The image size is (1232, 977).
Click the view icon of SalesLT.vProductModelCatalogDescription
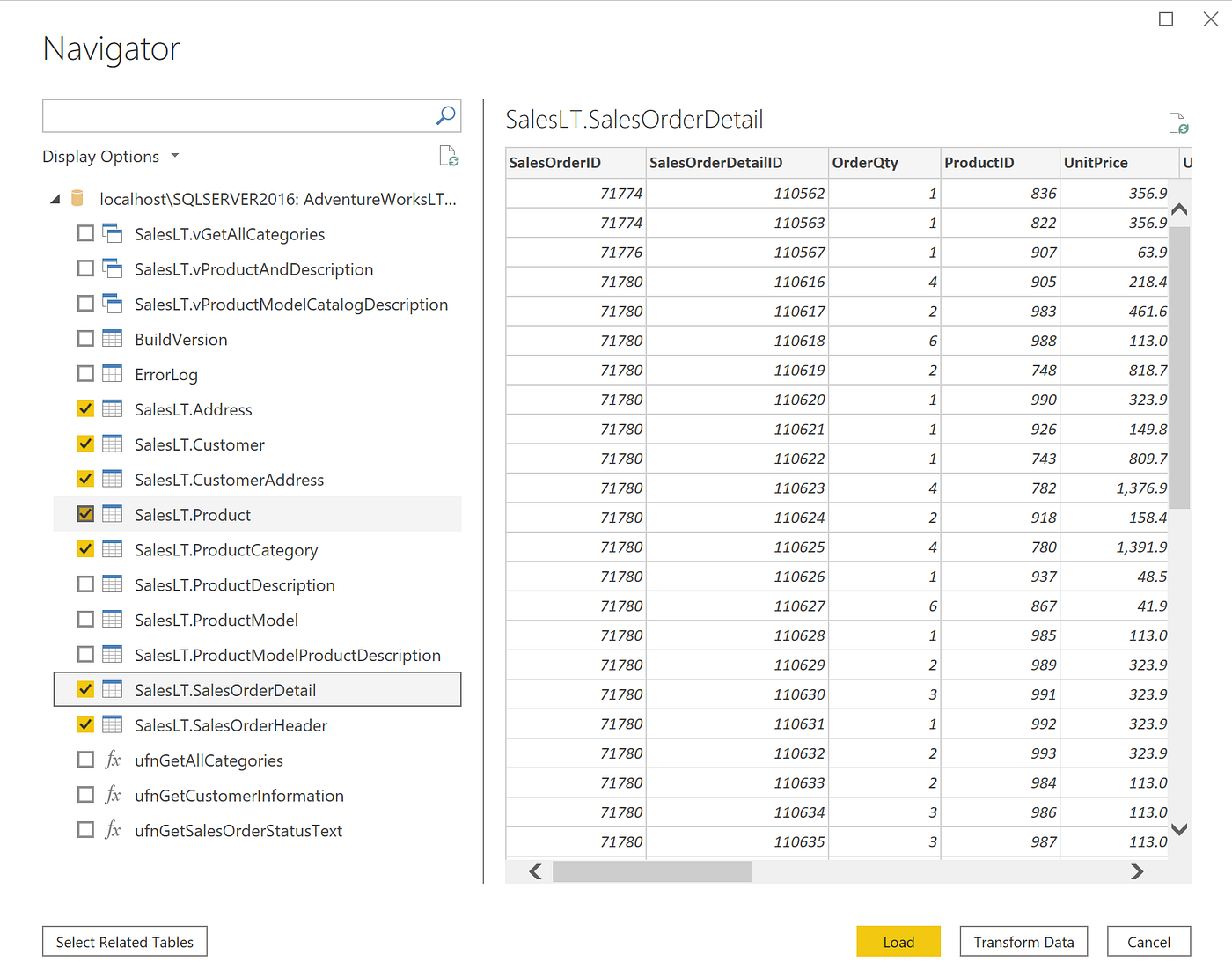113,304
